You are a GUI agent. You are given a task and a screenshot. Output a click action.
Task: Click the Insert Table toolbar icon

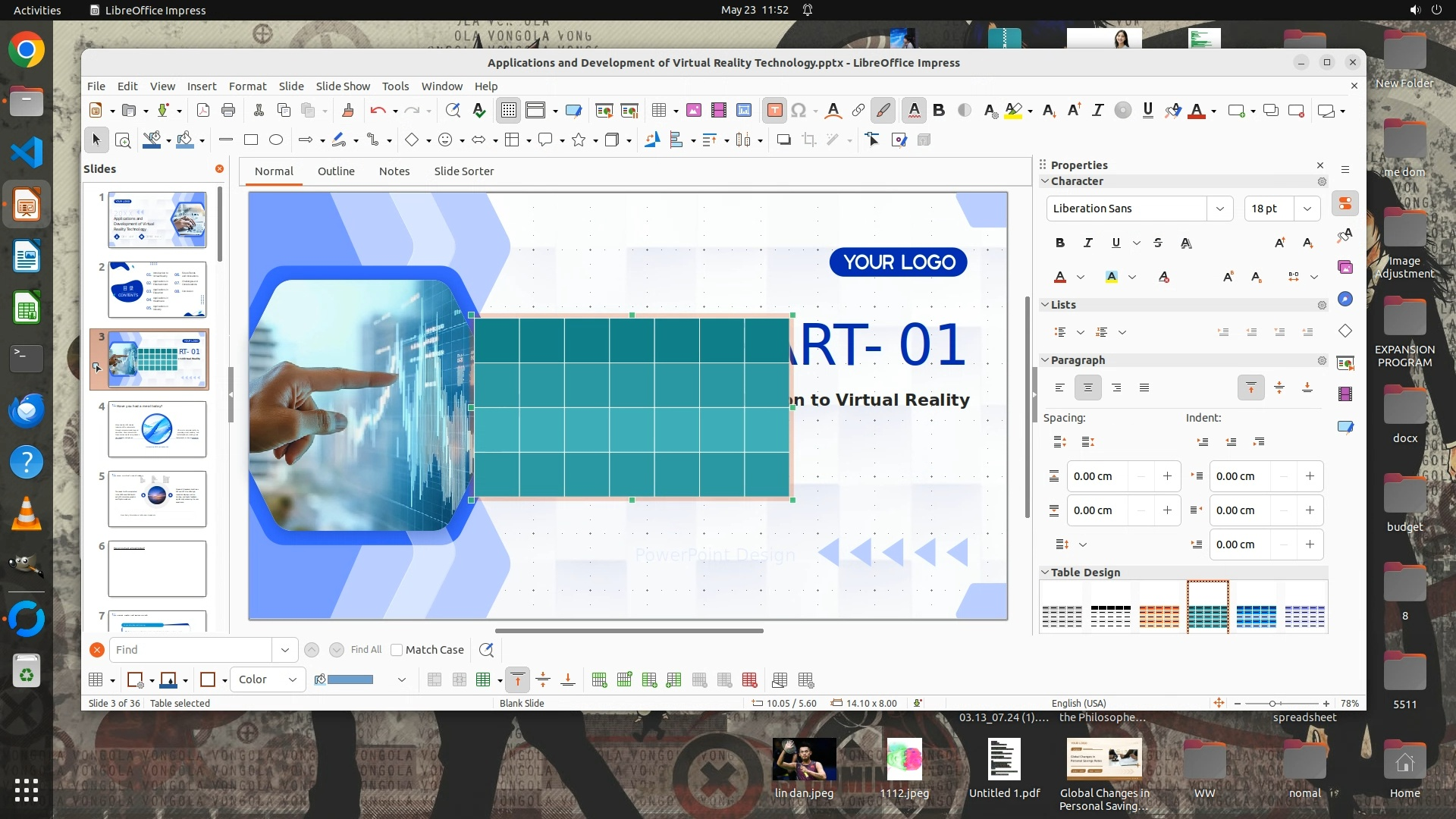(x=658, y=111)
